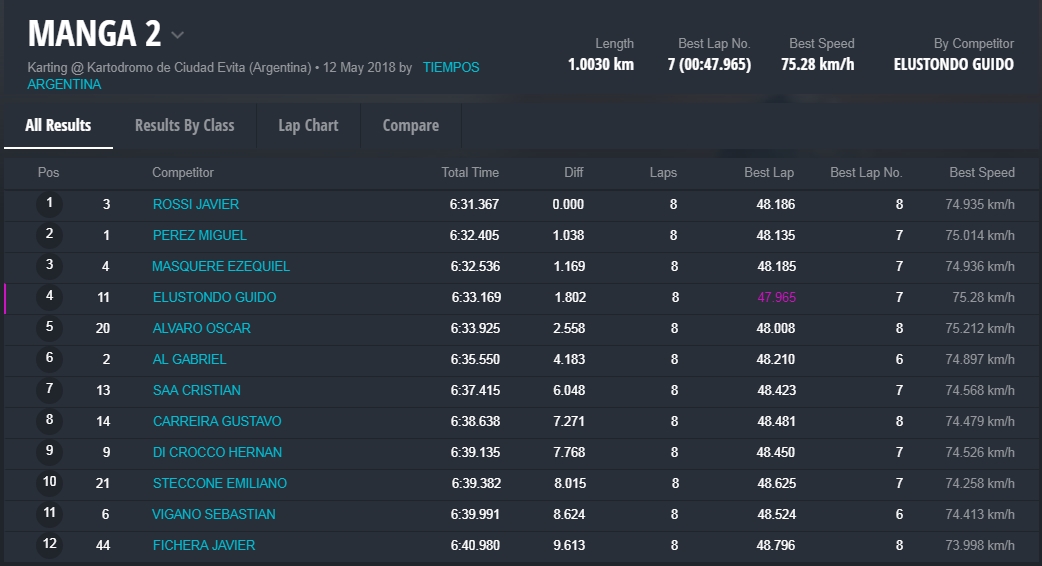Sort by the Best Lap column header

coord(768,173)
